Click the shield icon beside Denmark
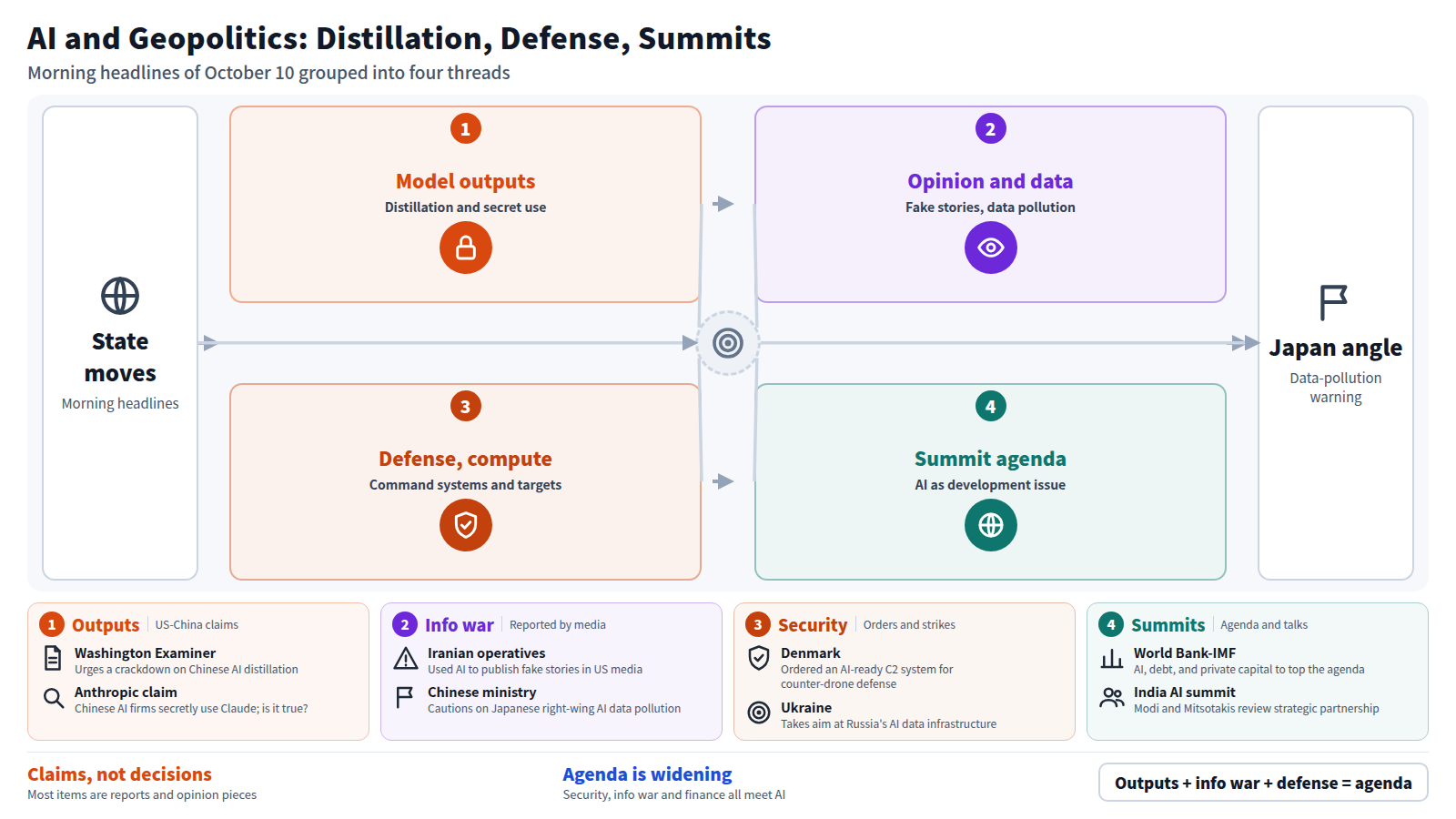 pos(759,658)
